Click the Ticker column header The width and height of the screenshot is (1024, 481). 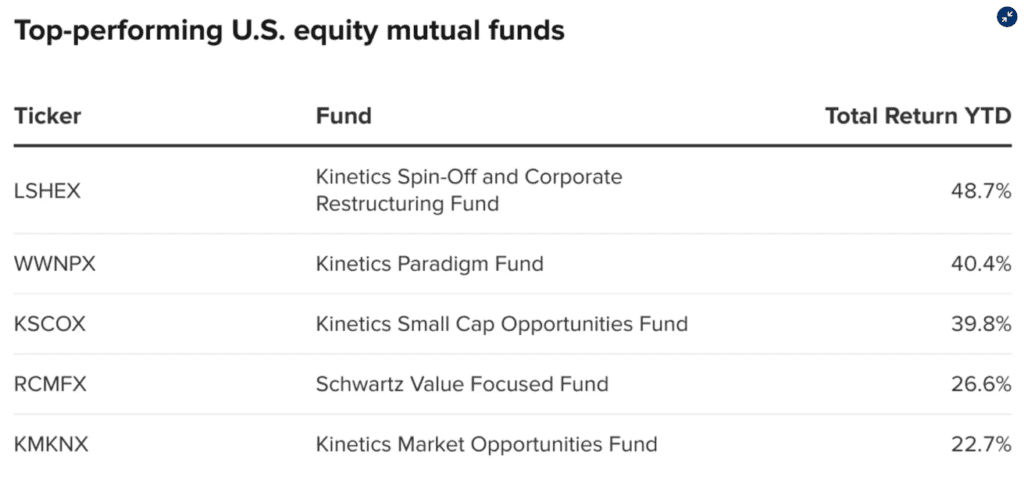48,116
